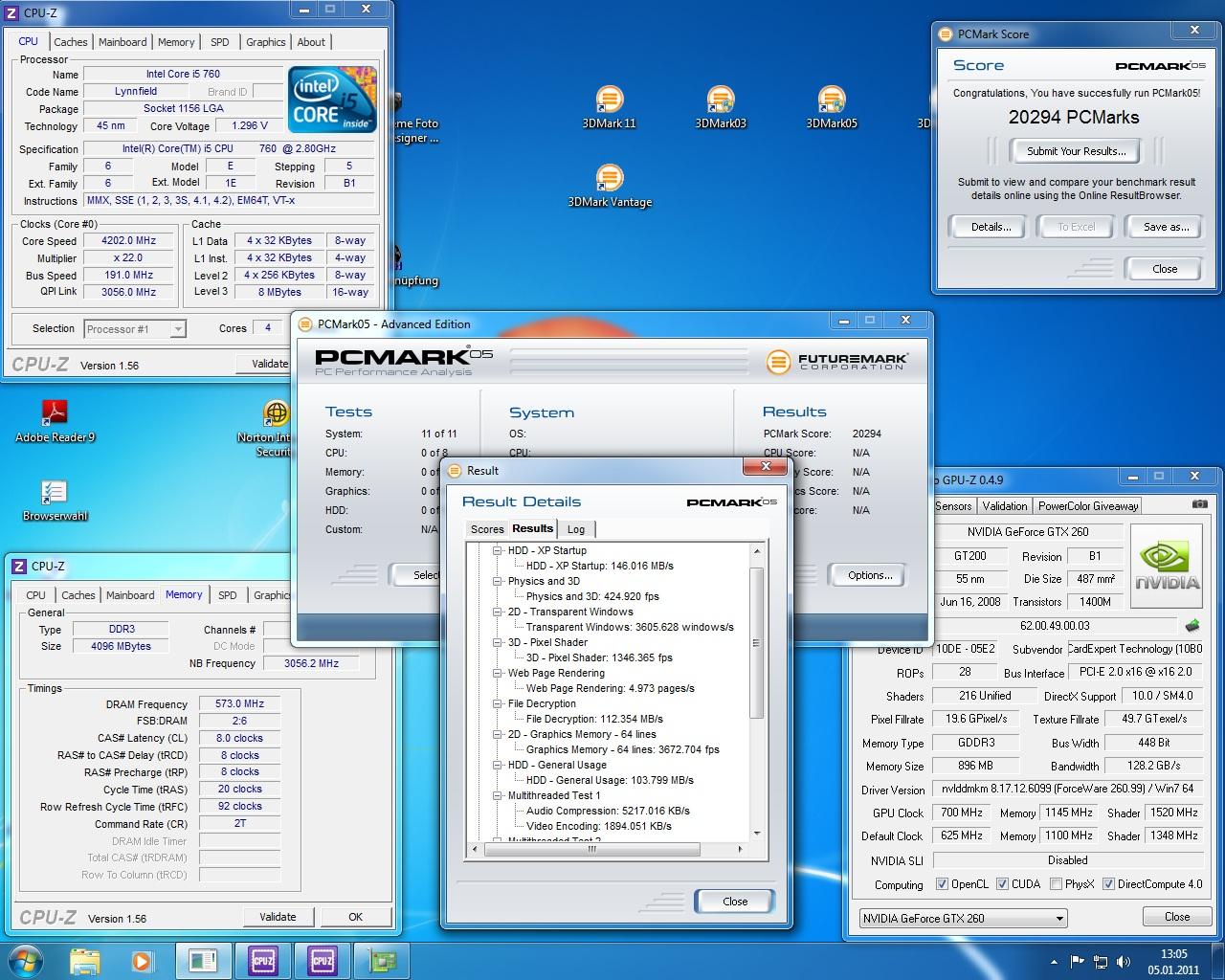Screen dimensions: 1225x980
Task: Switch to the Scores tab in Result dialog
Action: coord(487,529)
